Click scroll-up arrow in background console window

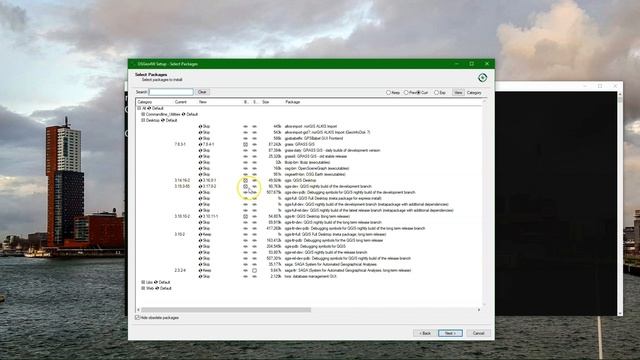pyautogui.click(x=620, y=94)
